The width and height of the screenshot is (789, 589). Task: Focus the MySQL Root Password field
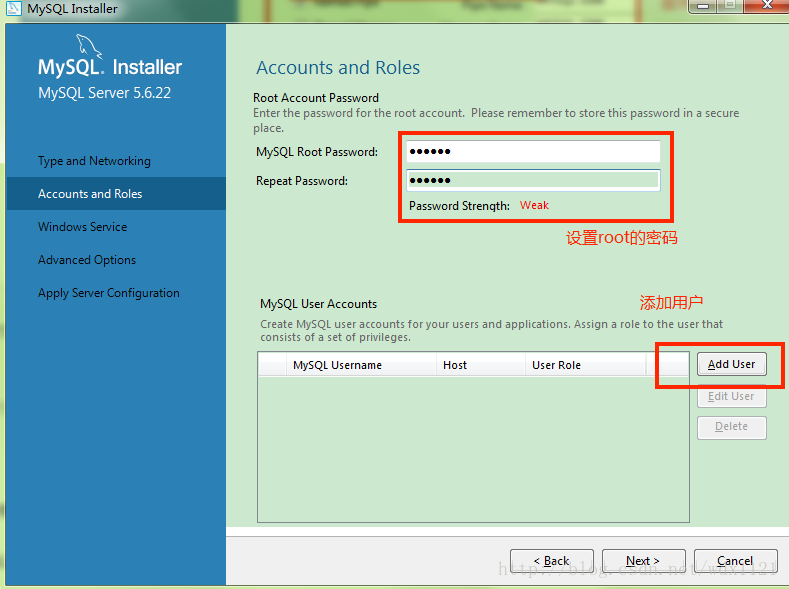(x=533, y=151)
